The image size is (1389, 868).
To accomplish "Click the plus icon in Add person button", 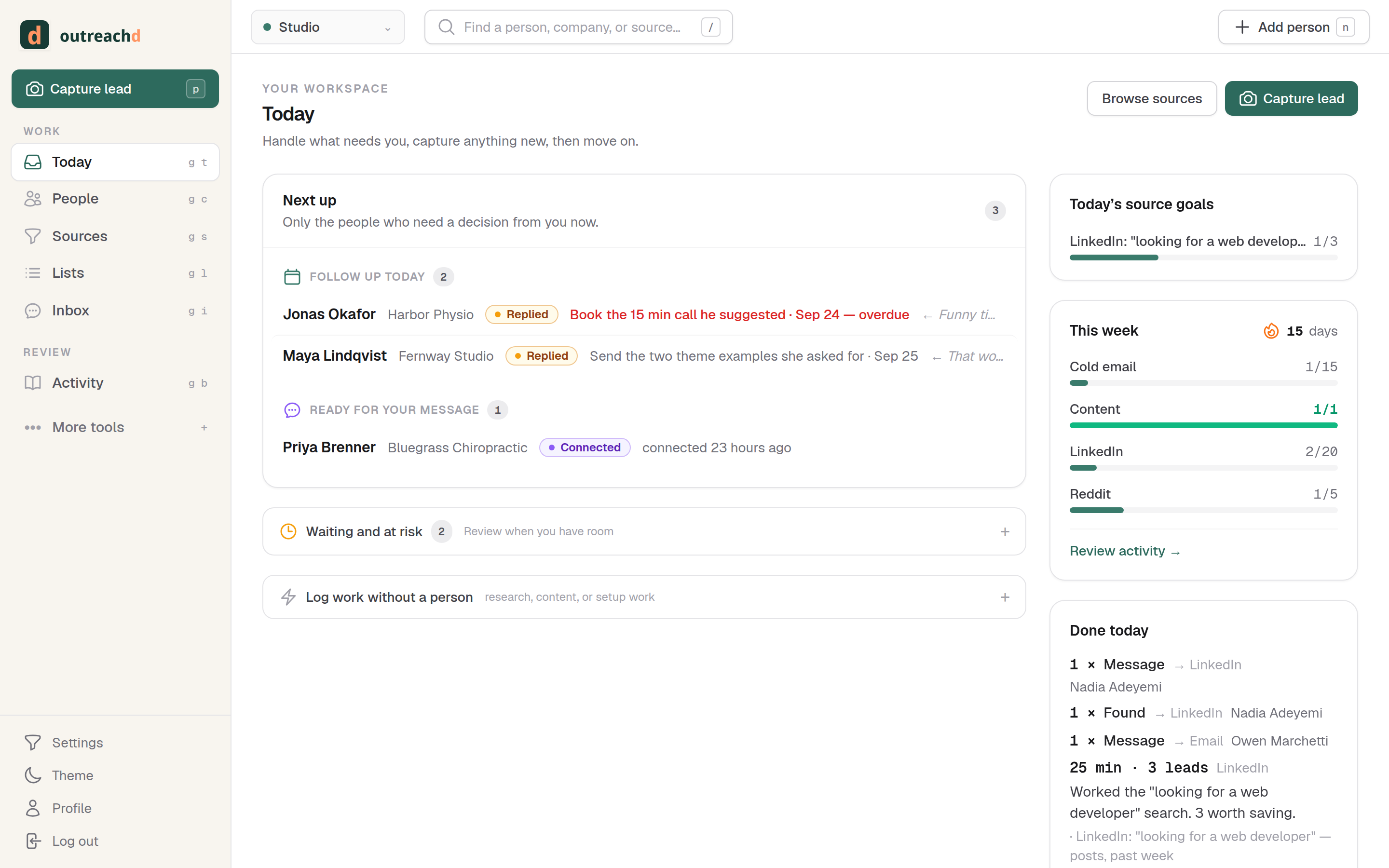I will 1241,27.
